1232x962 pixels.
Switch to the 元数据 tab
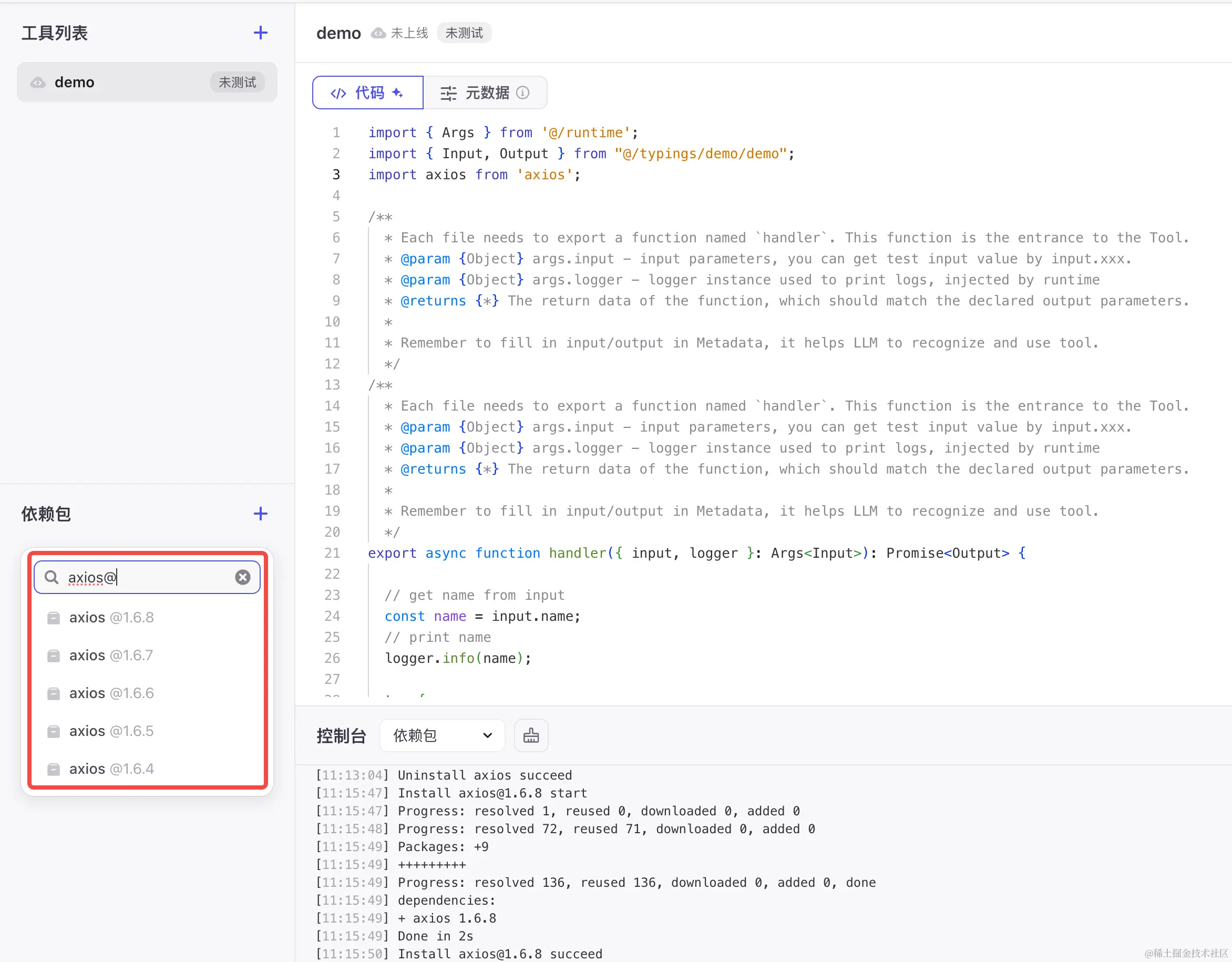485,93
